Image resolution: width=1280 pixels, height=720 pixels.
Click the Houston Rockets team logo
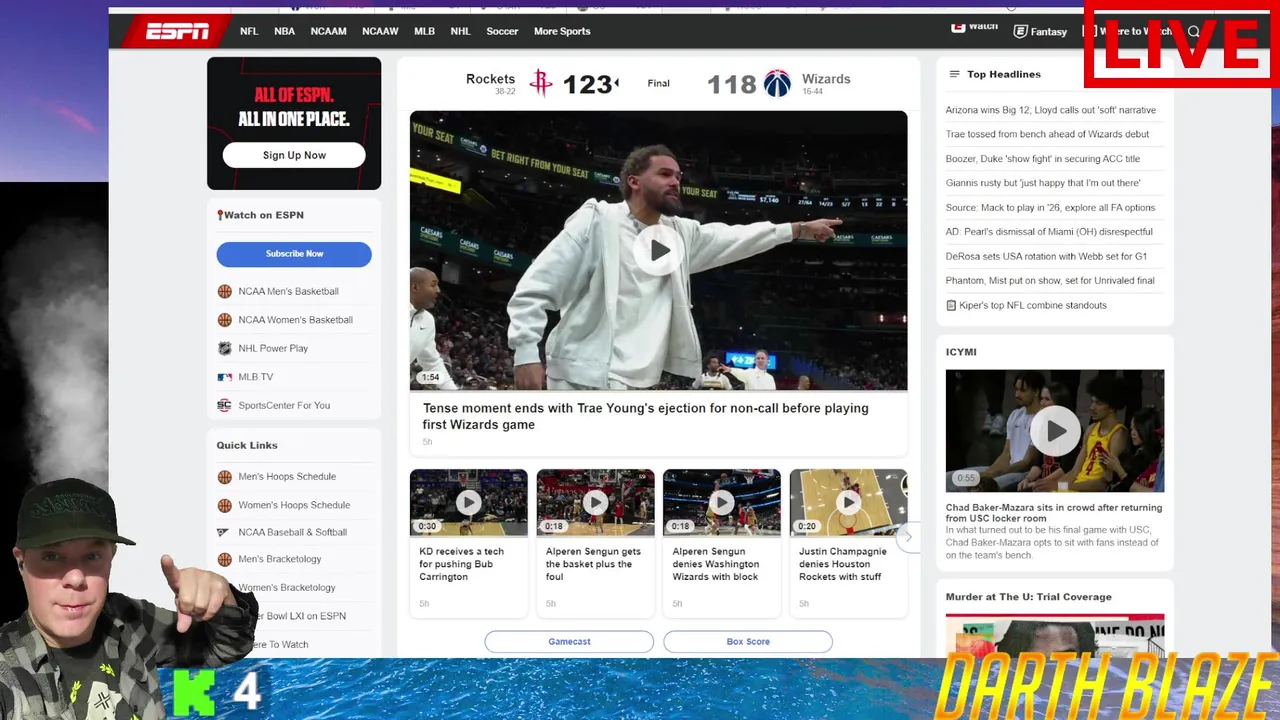click(540, 83)
